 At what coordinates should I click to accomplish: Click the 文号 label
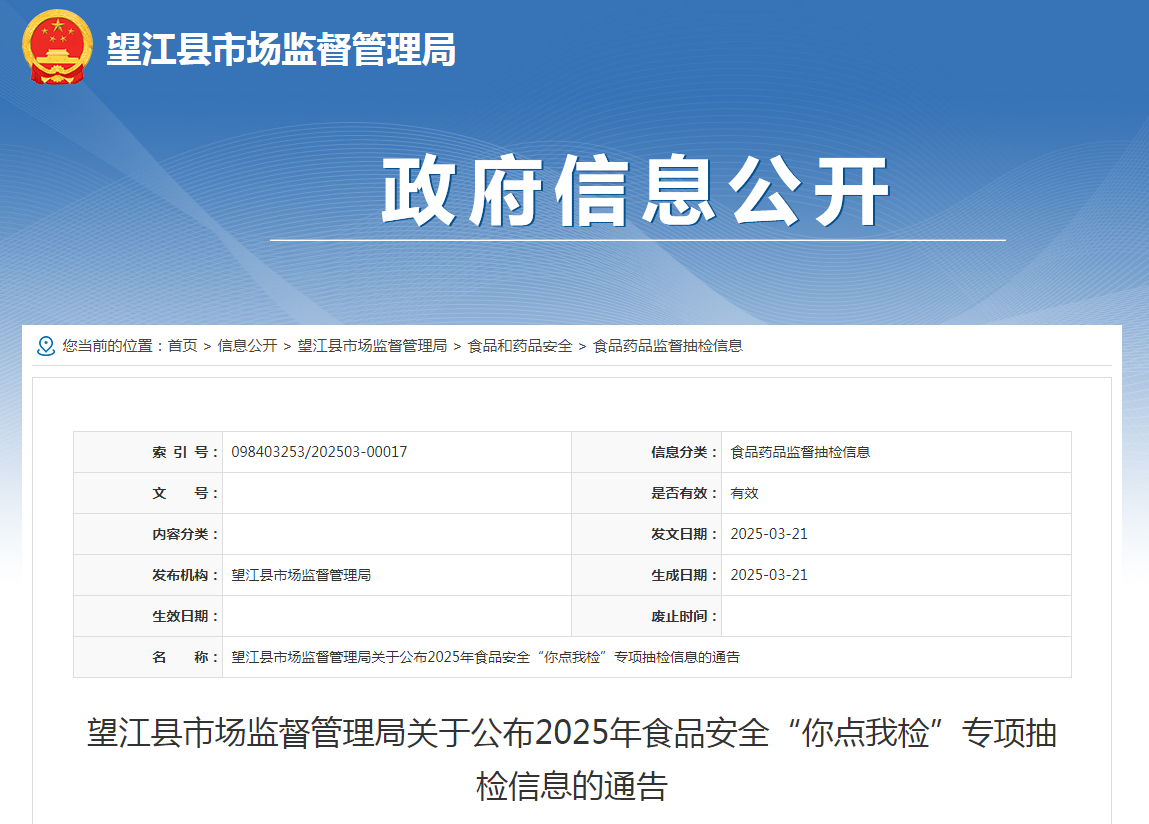[x=185, y=493]
